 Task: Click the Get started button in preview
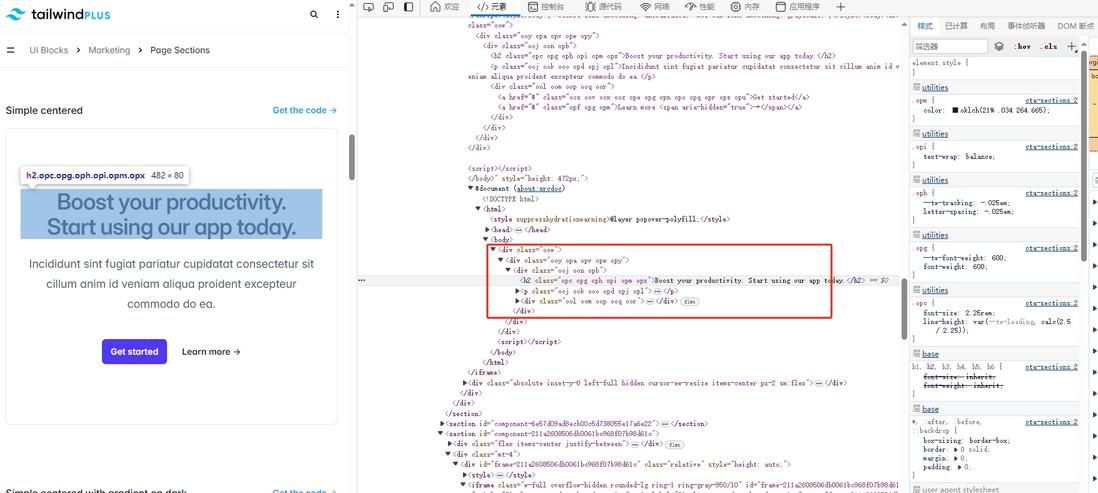click(134, 352)
